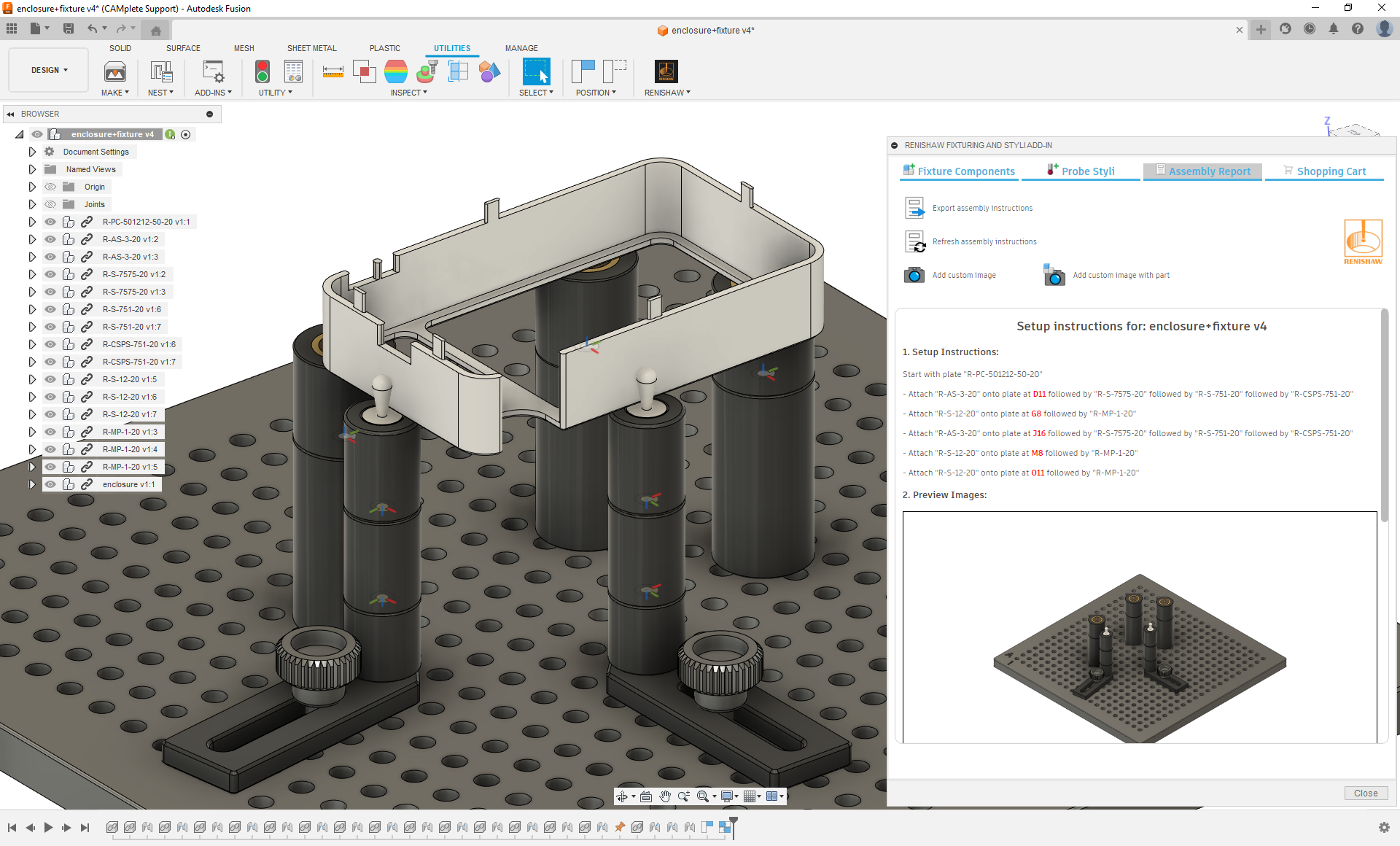Expand the Named Views node

point(32,169)
